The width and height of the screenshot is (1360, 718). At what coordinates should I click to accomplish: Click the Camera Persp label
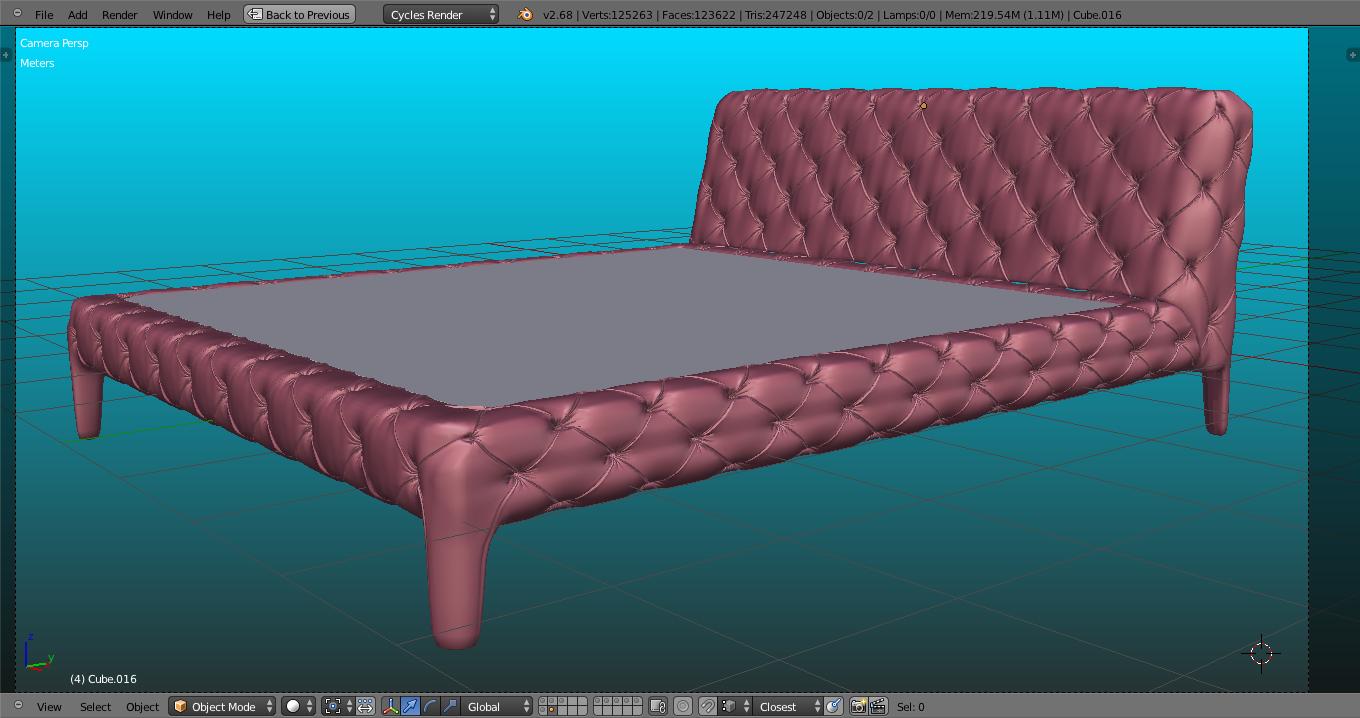click(x=54, y=43)
